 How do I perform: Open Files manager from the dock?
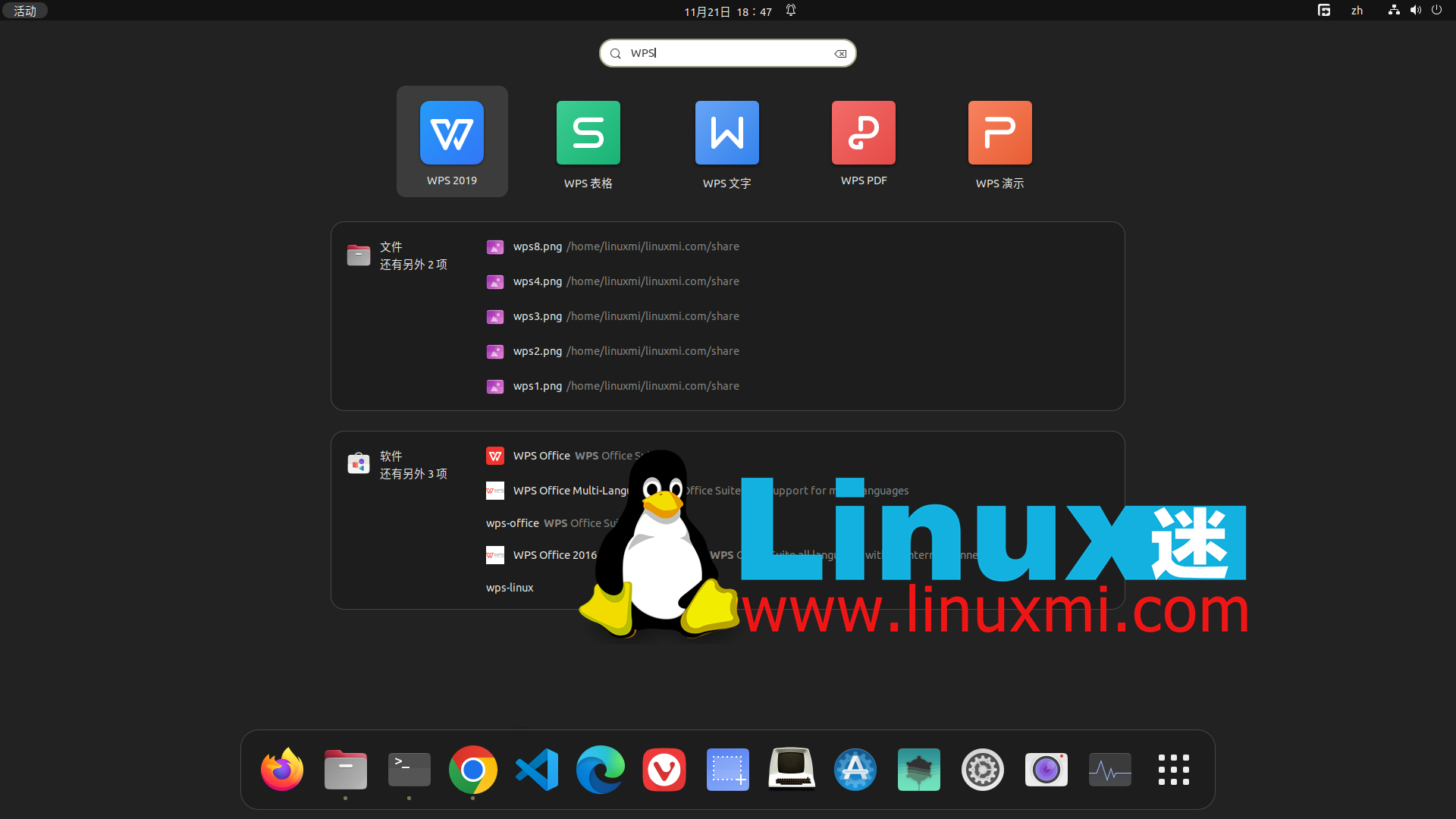(x=346, y=770)
